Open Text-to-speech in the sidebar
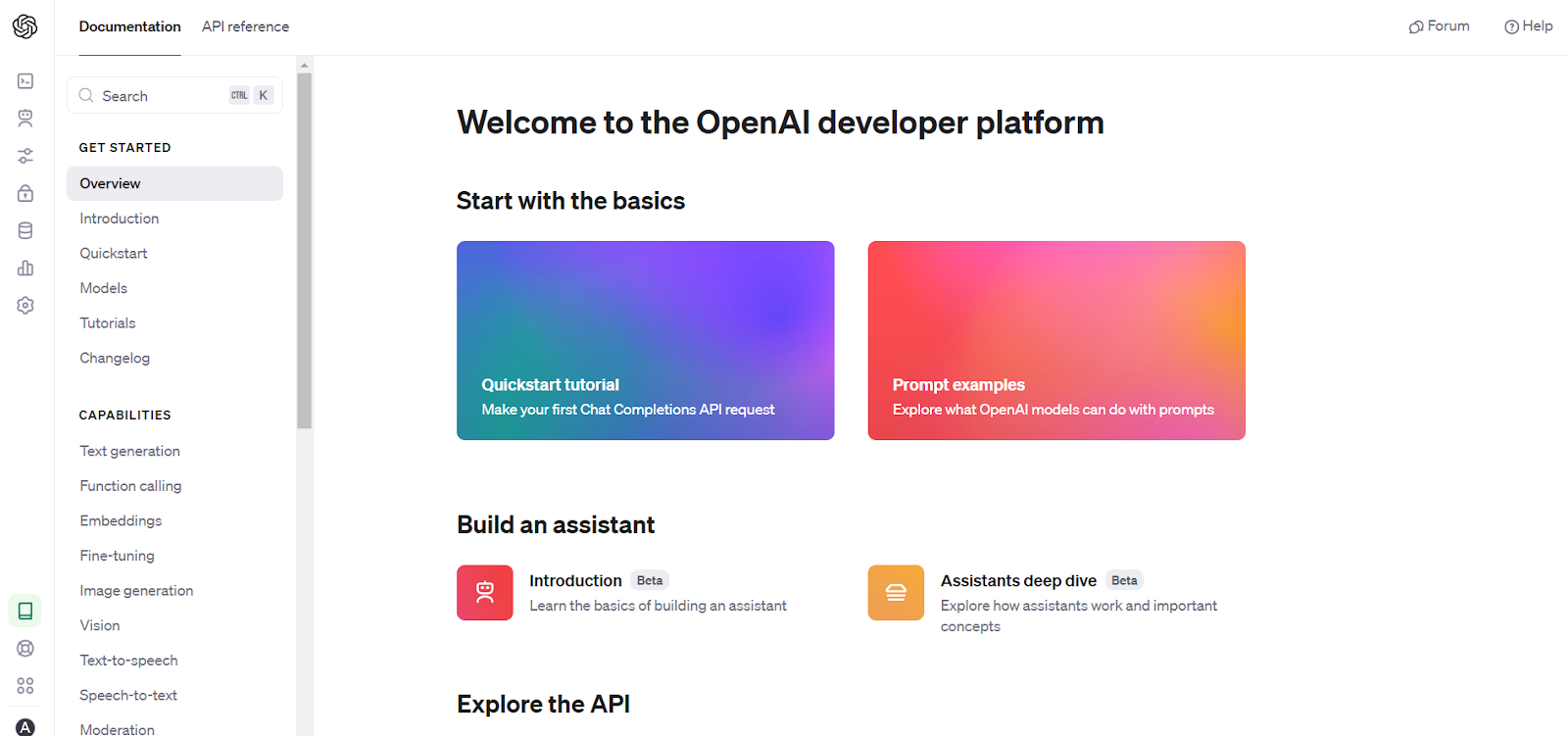 (x=128, y=661)
